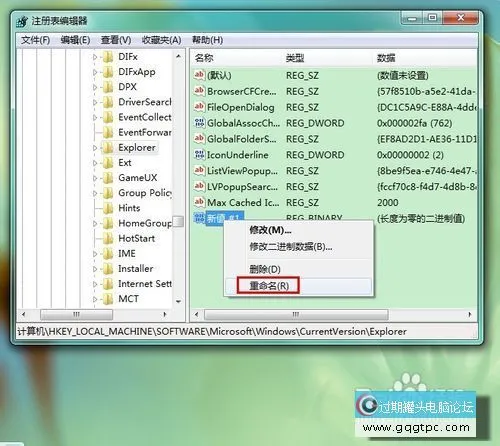The image size is (500, 446).
Task: Expand the Internet Sett tree node
Action: (x=95, y=284)
